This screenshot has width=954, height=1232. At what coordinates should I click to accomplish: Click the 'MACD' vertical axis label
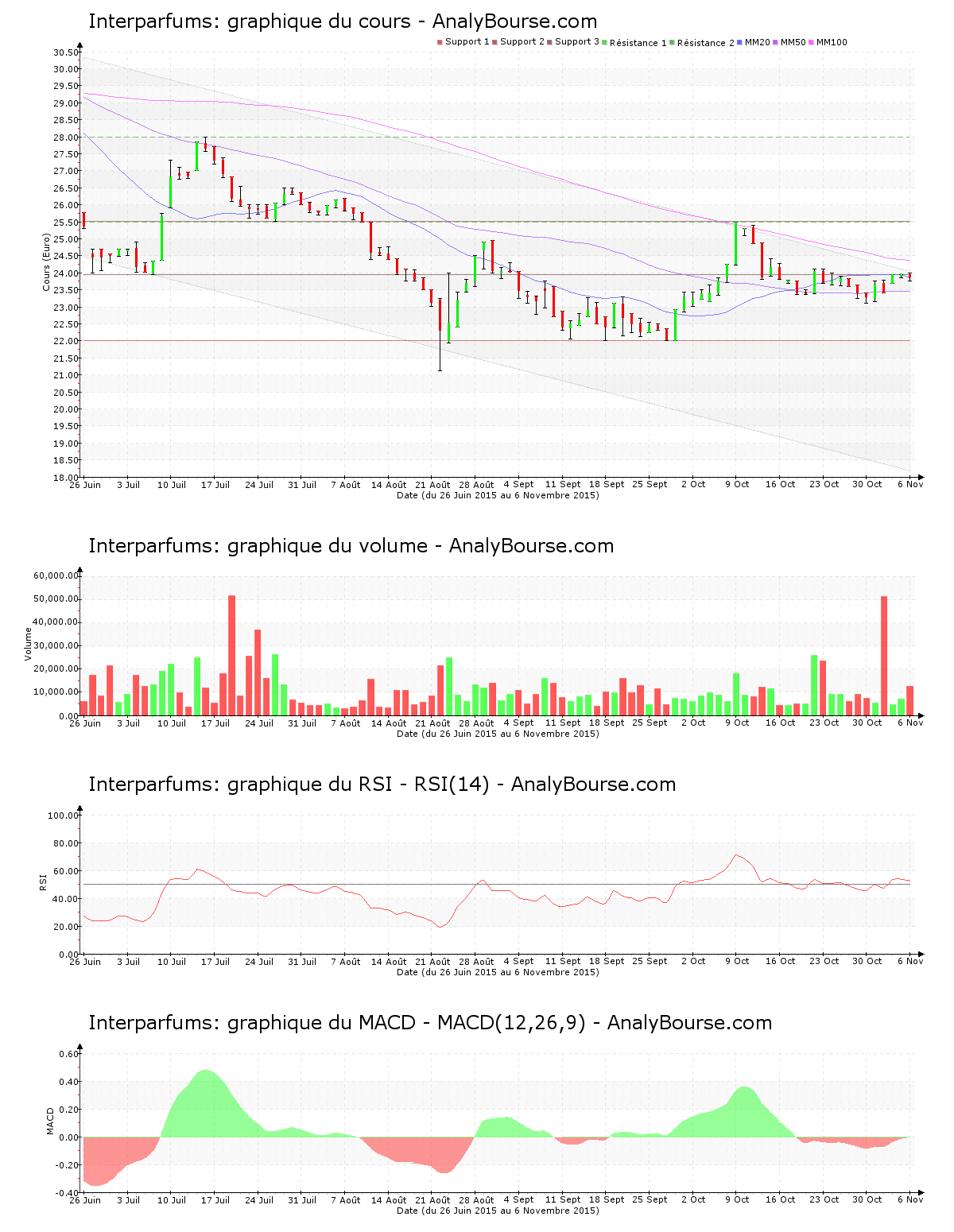(50, 1121)
